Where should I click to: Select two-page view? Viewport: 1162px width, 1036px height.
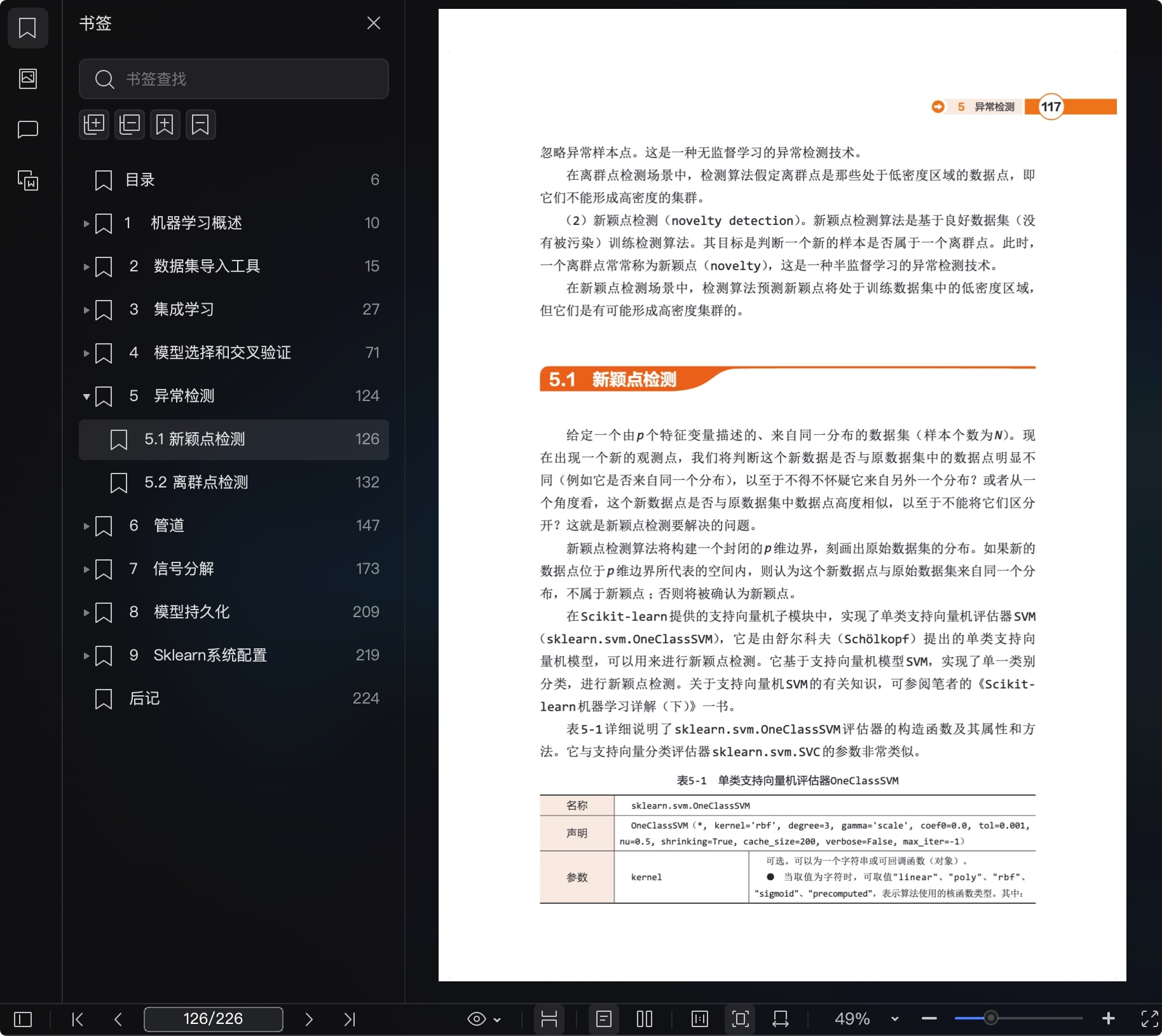(645, 1019)
